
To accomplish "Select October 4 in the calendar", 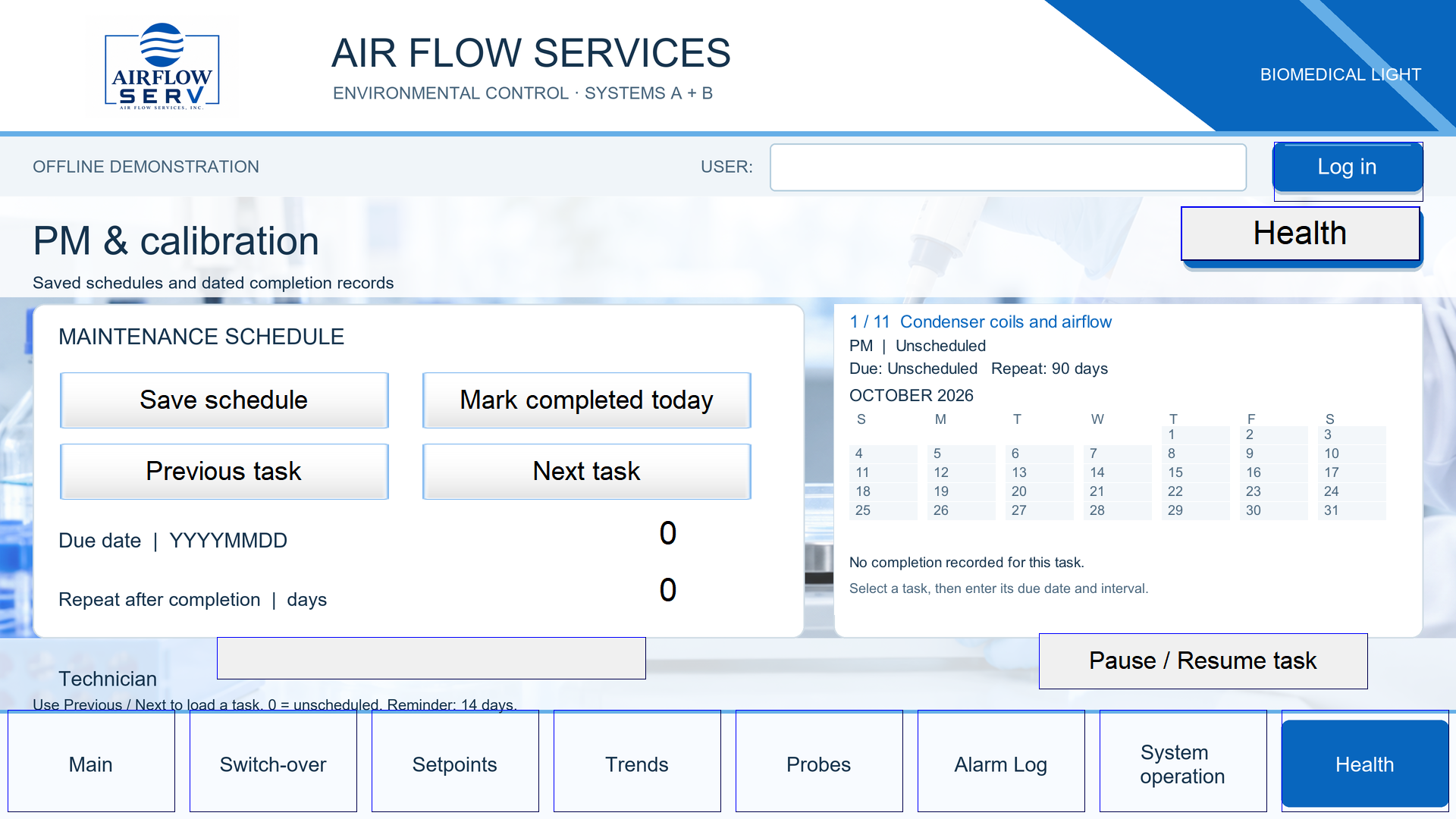I will pyautogui.click(x=883, y=453).
